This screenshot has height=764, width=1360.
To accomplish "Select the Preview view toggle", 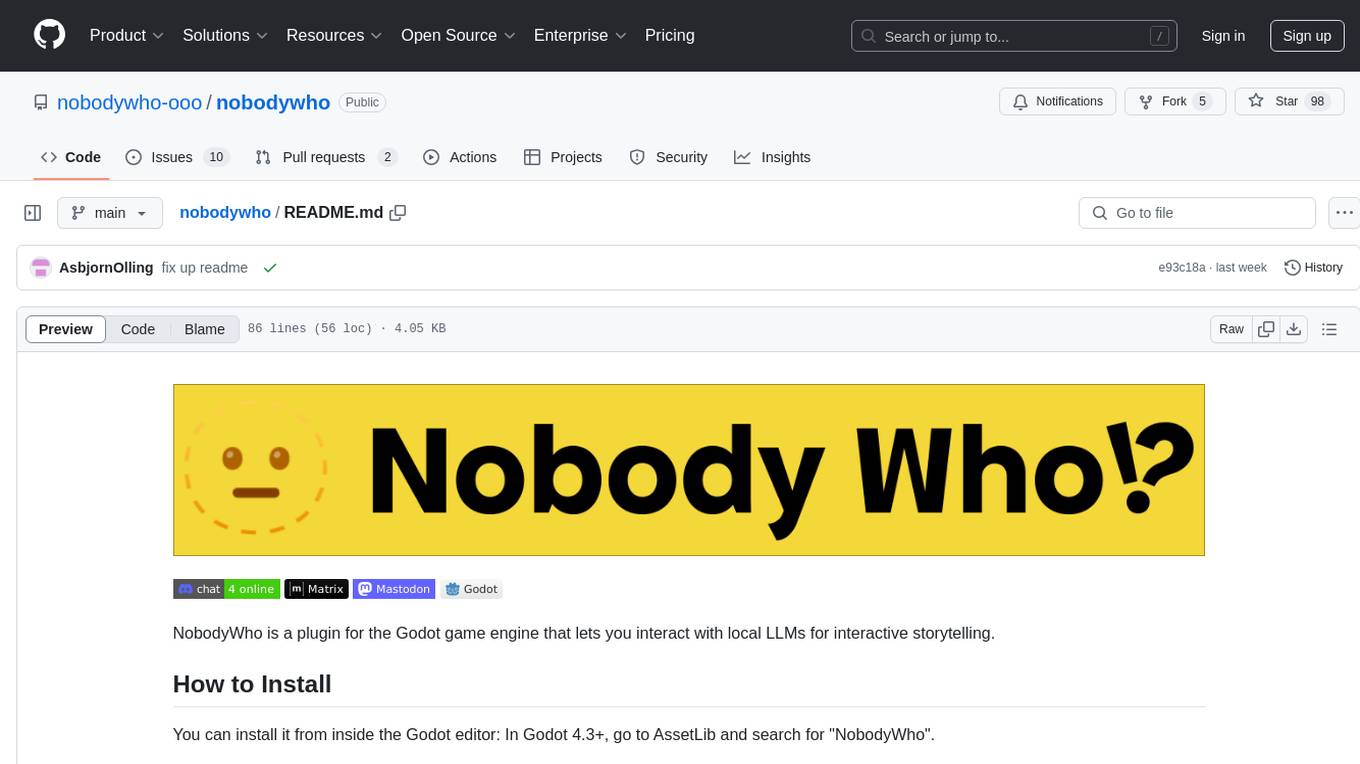I will coord(66,329).
